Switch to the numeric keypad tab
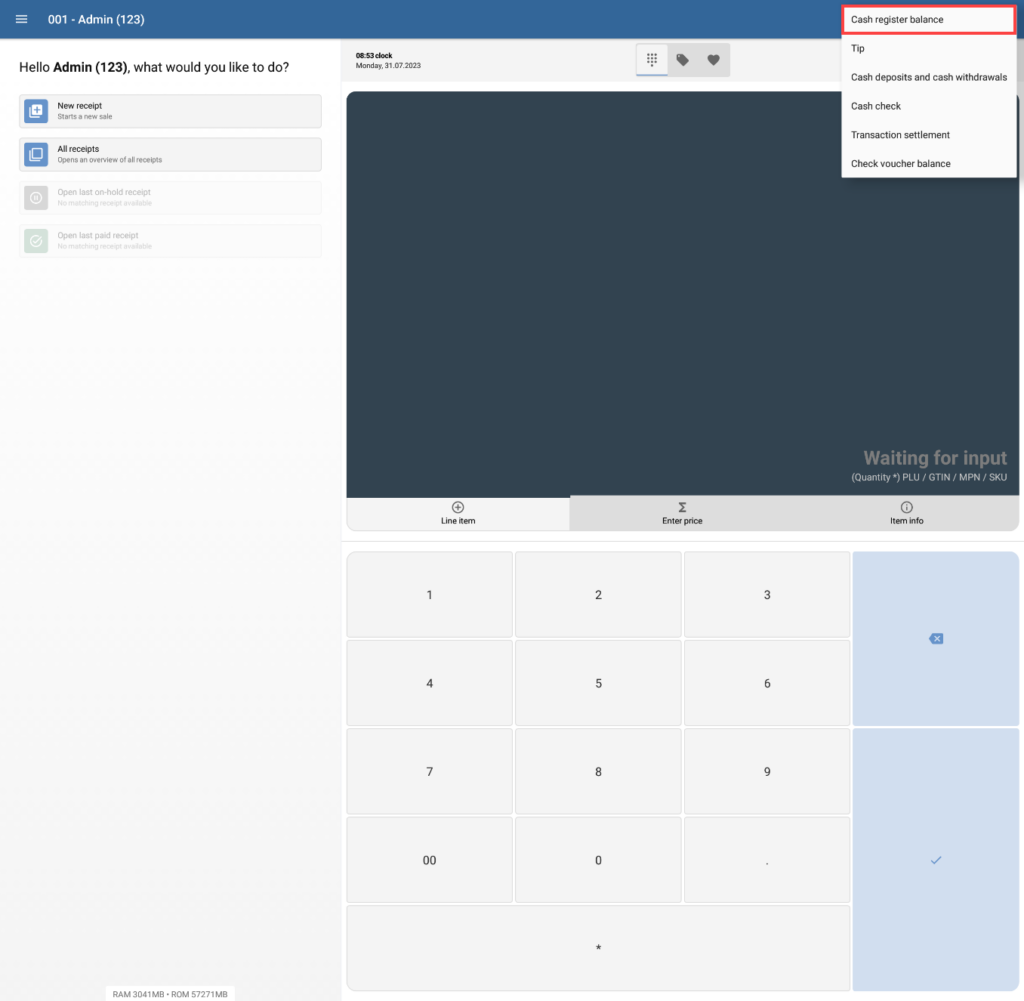This screenshot has height=1001, width=1024. pos(651,59)
